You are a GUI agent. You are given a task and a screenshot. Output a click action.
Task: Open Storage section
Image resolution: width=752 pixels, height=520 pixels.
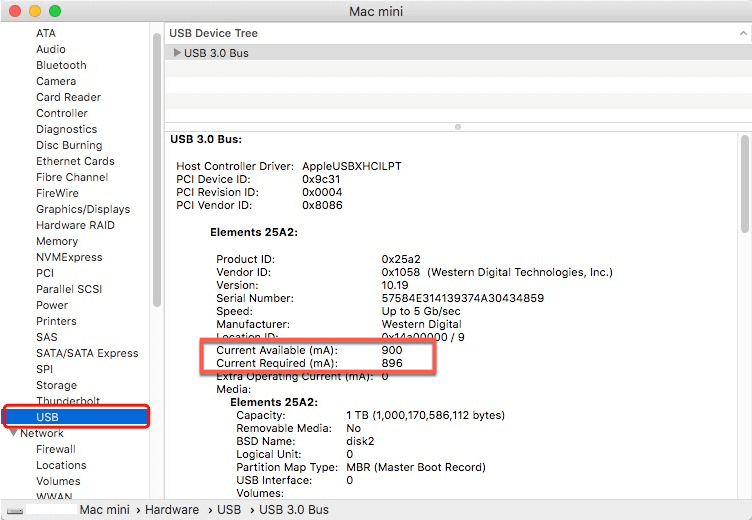click(57, 385)
